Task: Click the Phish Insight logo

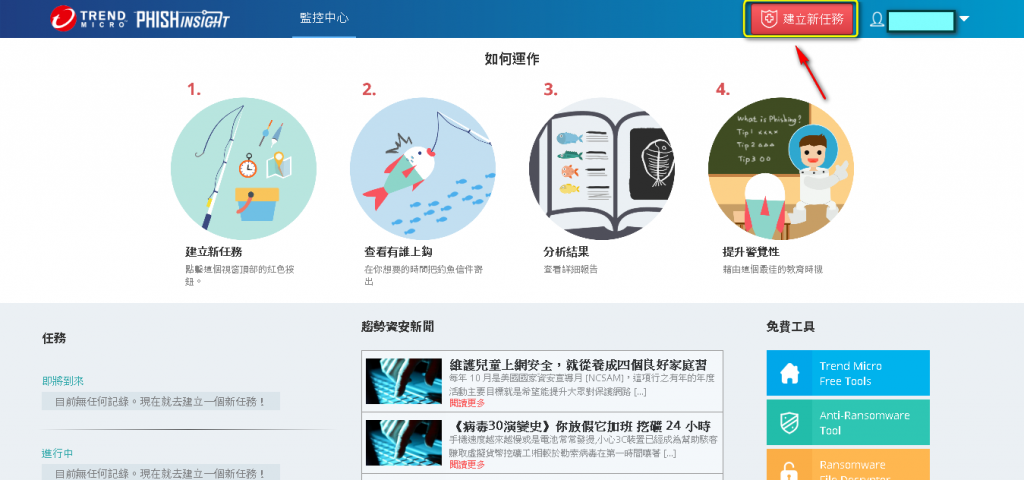Action: pyautogui.click(x=182, y=20)
